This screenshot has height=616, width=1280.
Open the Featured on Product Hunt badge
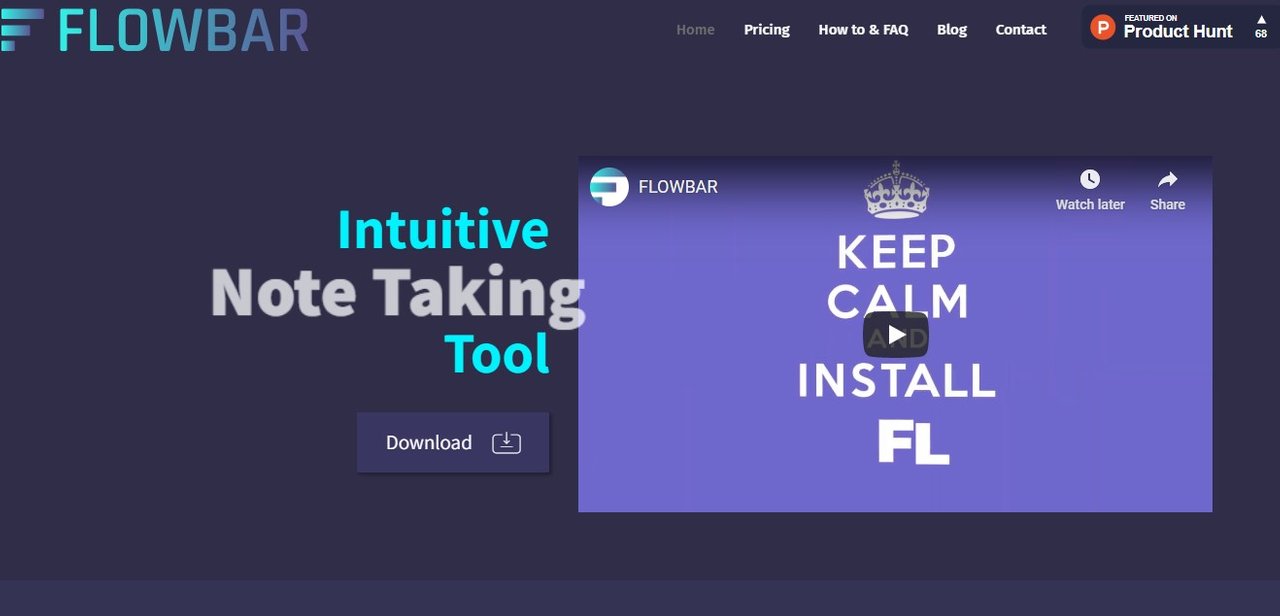tap(1180, 27)
